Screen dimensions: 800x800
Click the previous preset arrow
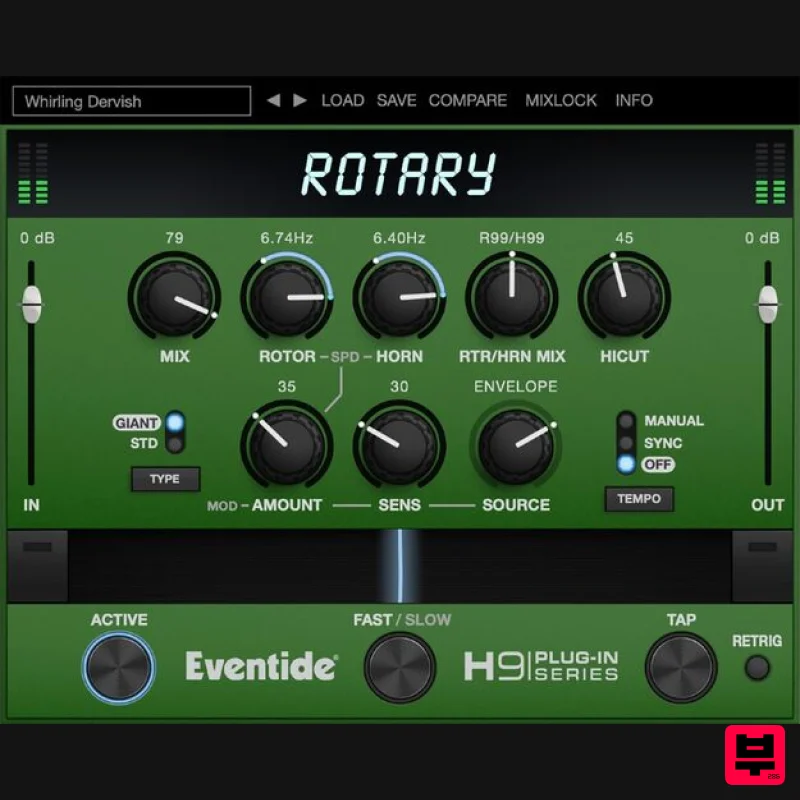tap(272, 100)
